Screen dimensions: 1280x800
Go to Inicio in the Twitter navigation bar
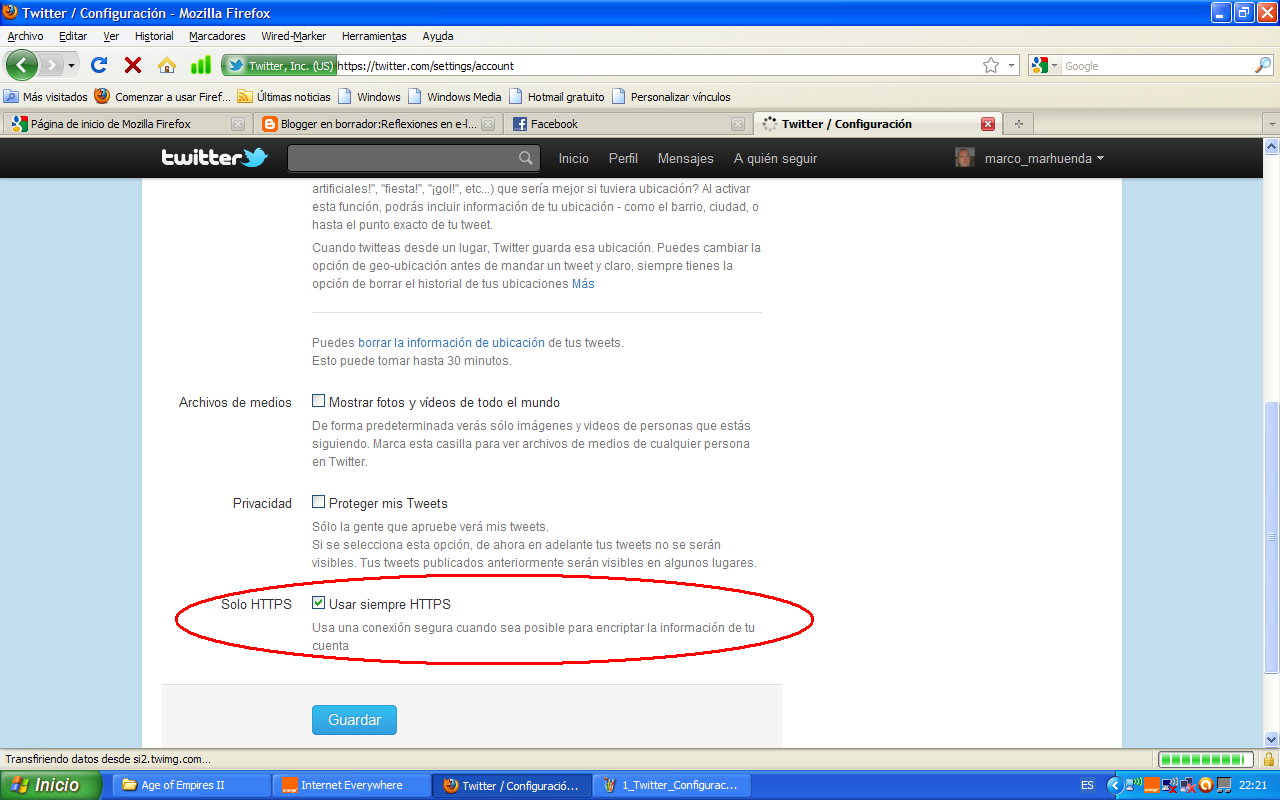pyautogui.click(x=574, y=158)
